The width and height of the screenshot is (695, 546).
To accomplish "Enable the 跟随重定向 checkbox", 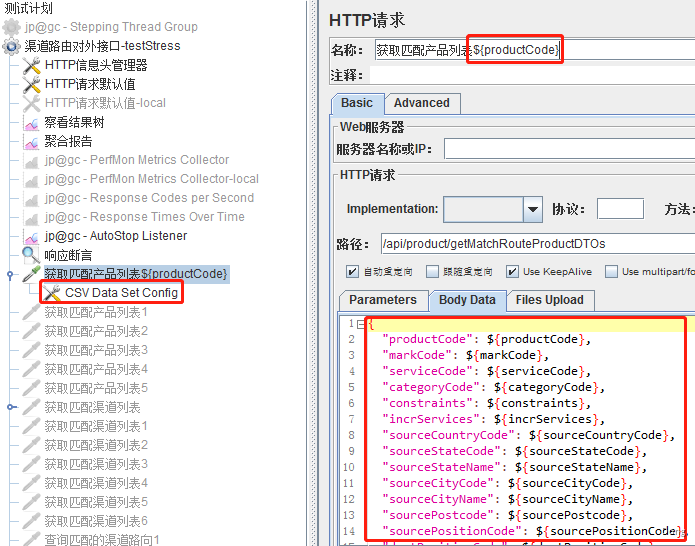I will coord(432,271).
